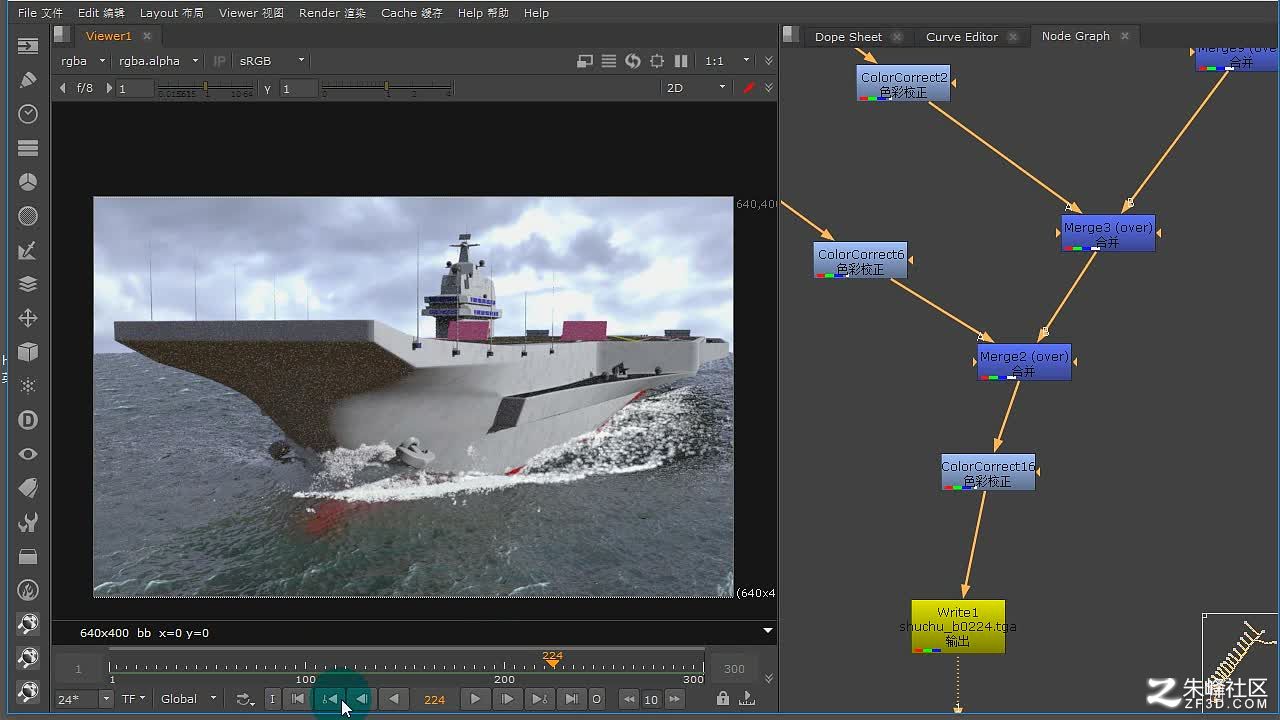The width and height of the screenshot is (1280, 720).
Task: Open the MetaData nodes tag icon
Action: coord(28,488)
